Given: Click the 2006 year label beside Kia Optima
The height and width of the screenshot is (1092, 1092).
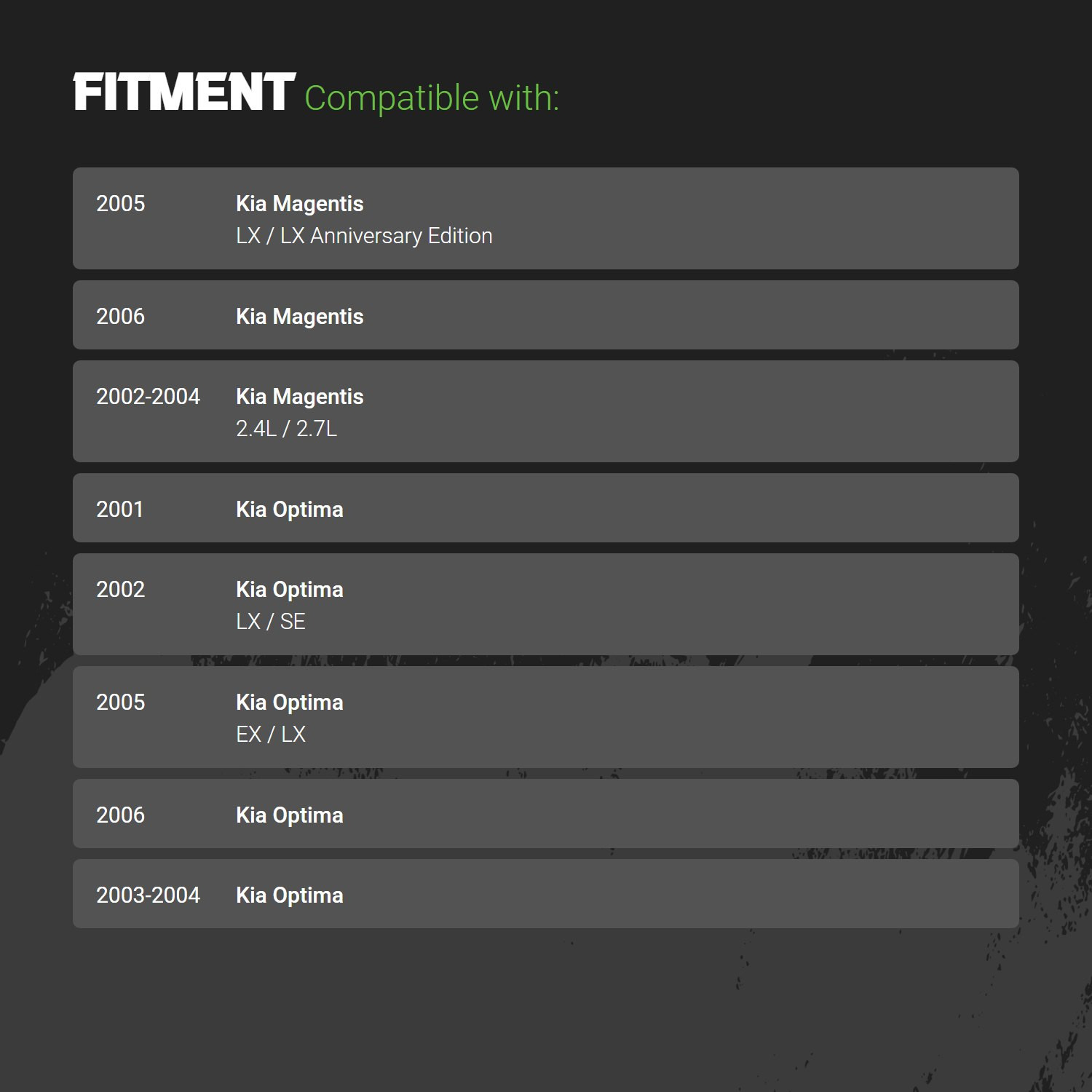Looking at the screenshot, I should (x=120, y=815).
